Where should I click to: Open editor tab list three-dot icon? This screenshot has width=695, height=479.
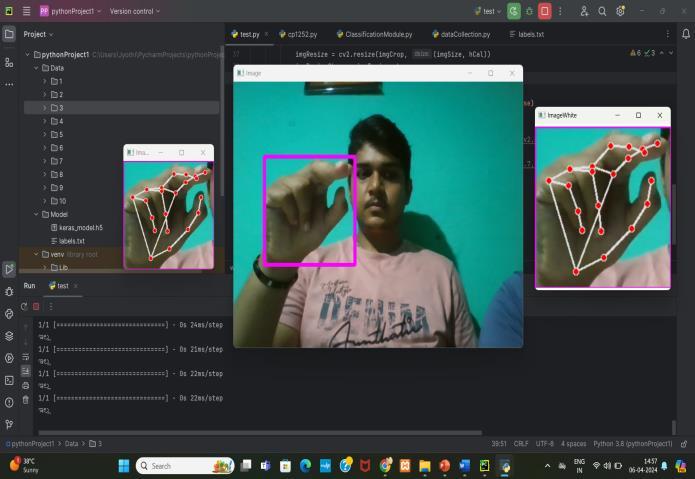668,34
